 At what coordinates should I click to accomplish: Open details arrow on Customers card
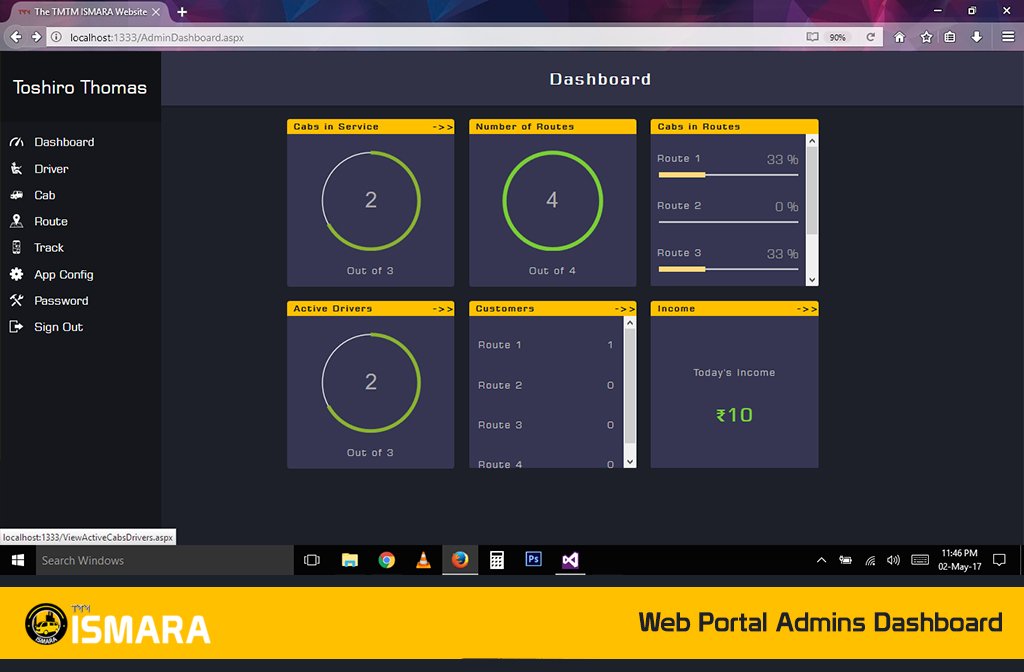[x=624, y=309]
